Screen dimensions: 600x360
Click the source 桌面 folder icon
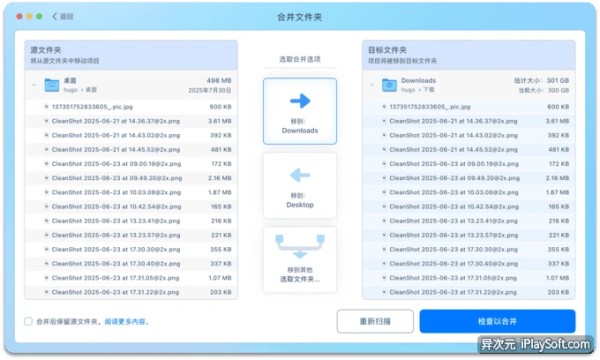(52, 85)
